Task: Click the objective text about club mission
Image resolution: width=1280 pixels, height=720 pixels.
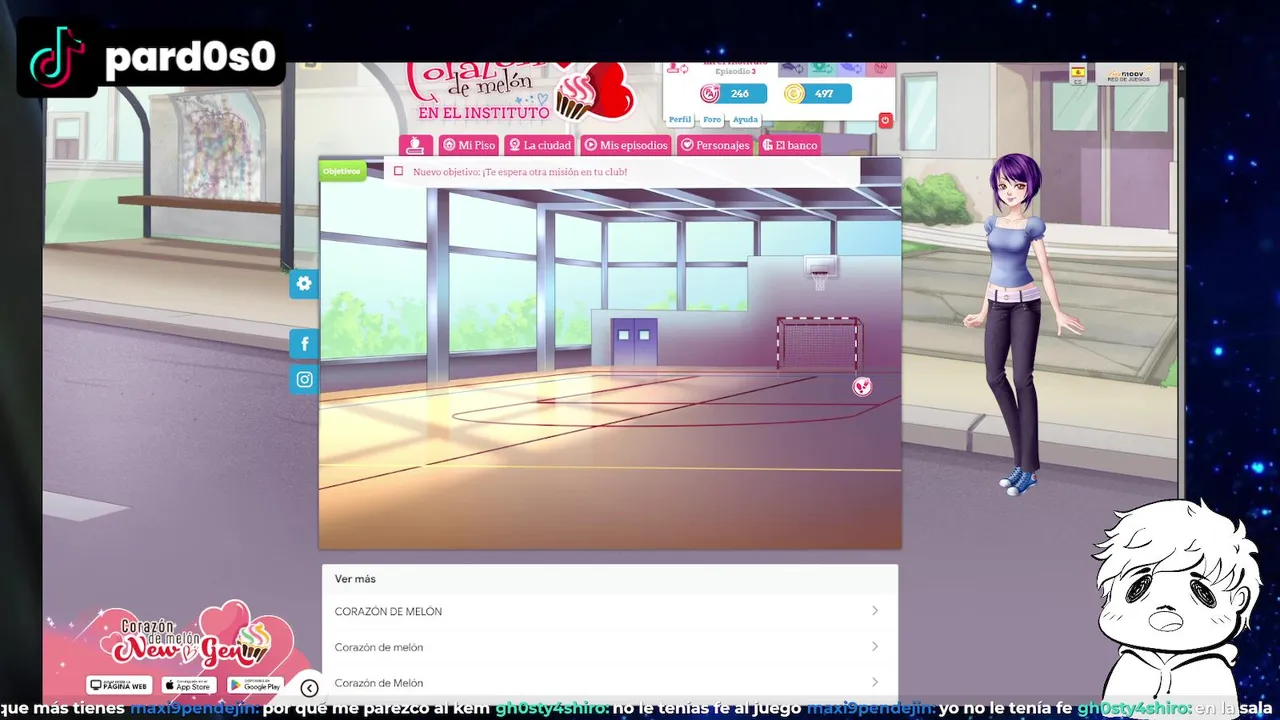Action: [x=520, y=172]
